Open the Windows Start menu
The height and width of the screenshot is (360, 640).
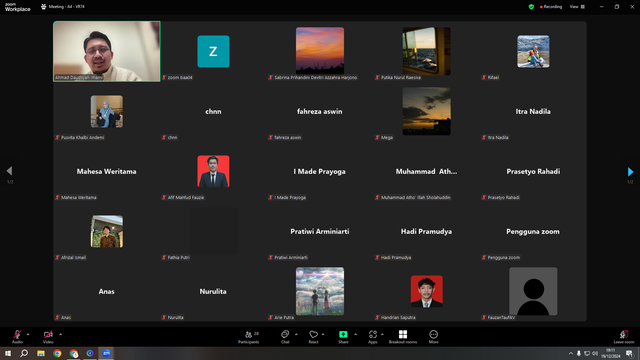8,353
